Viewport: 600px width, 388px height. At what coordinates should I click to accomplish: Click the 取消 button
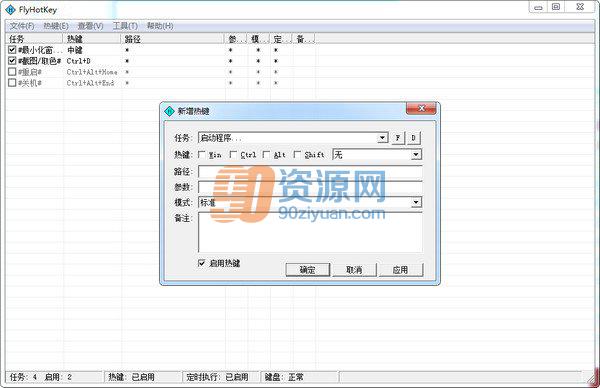(x=354, y=270)
